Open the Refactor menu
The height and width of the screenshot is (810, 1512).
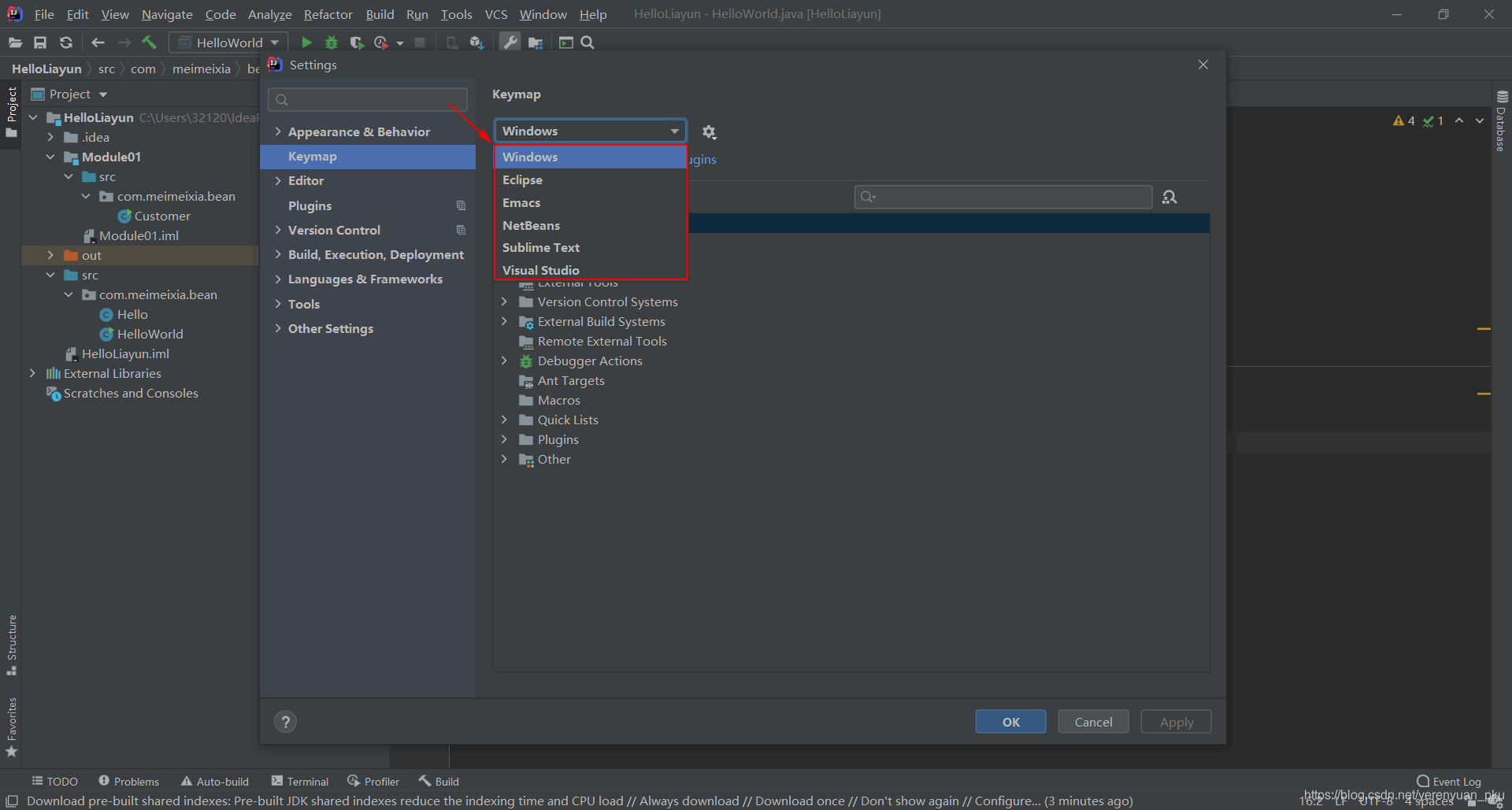point(328,14)
